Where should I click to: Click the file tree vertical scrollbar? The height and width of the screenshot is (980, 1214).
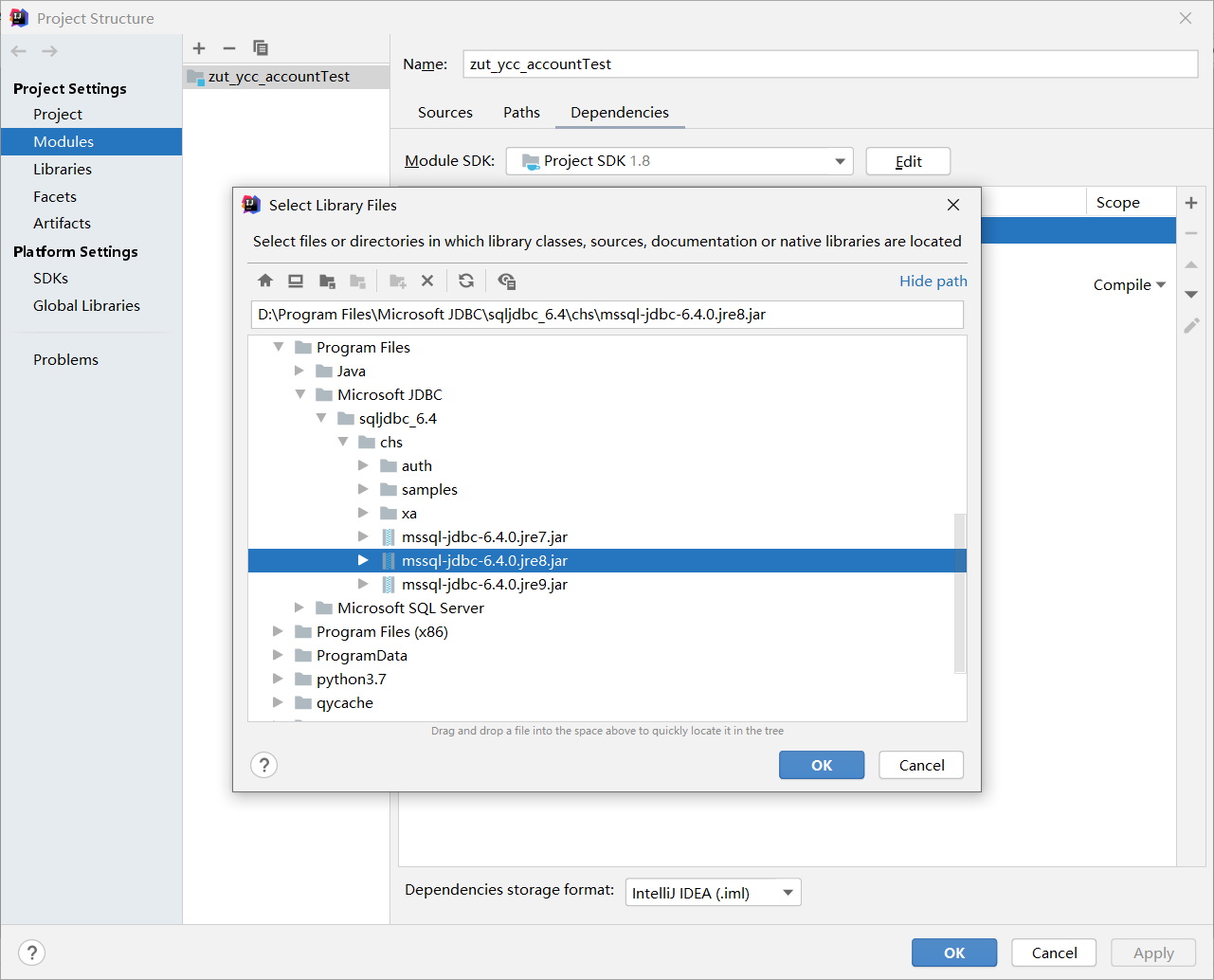[959, 593]
